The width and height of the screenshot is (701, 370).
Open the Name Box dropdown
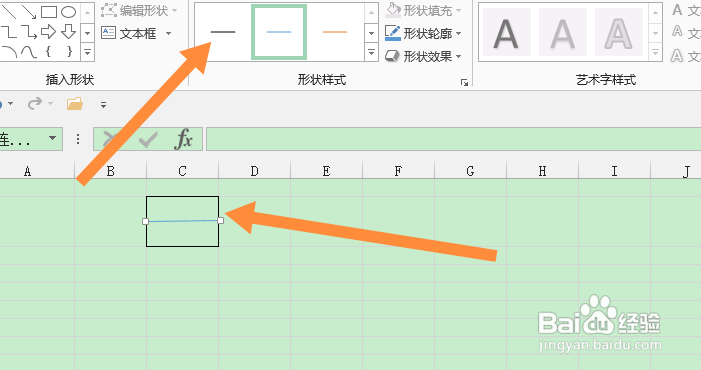(x=52, y=138)
